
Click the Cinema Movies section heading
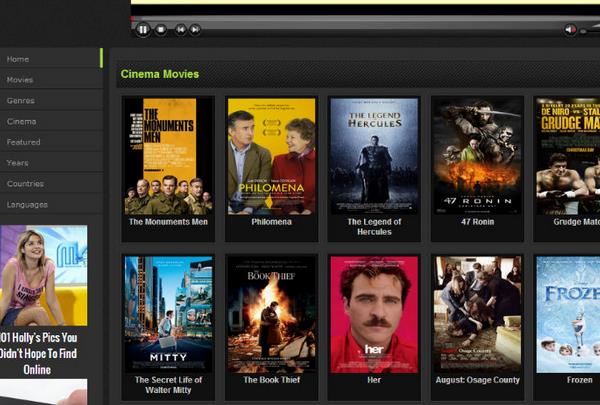point(160,74)
